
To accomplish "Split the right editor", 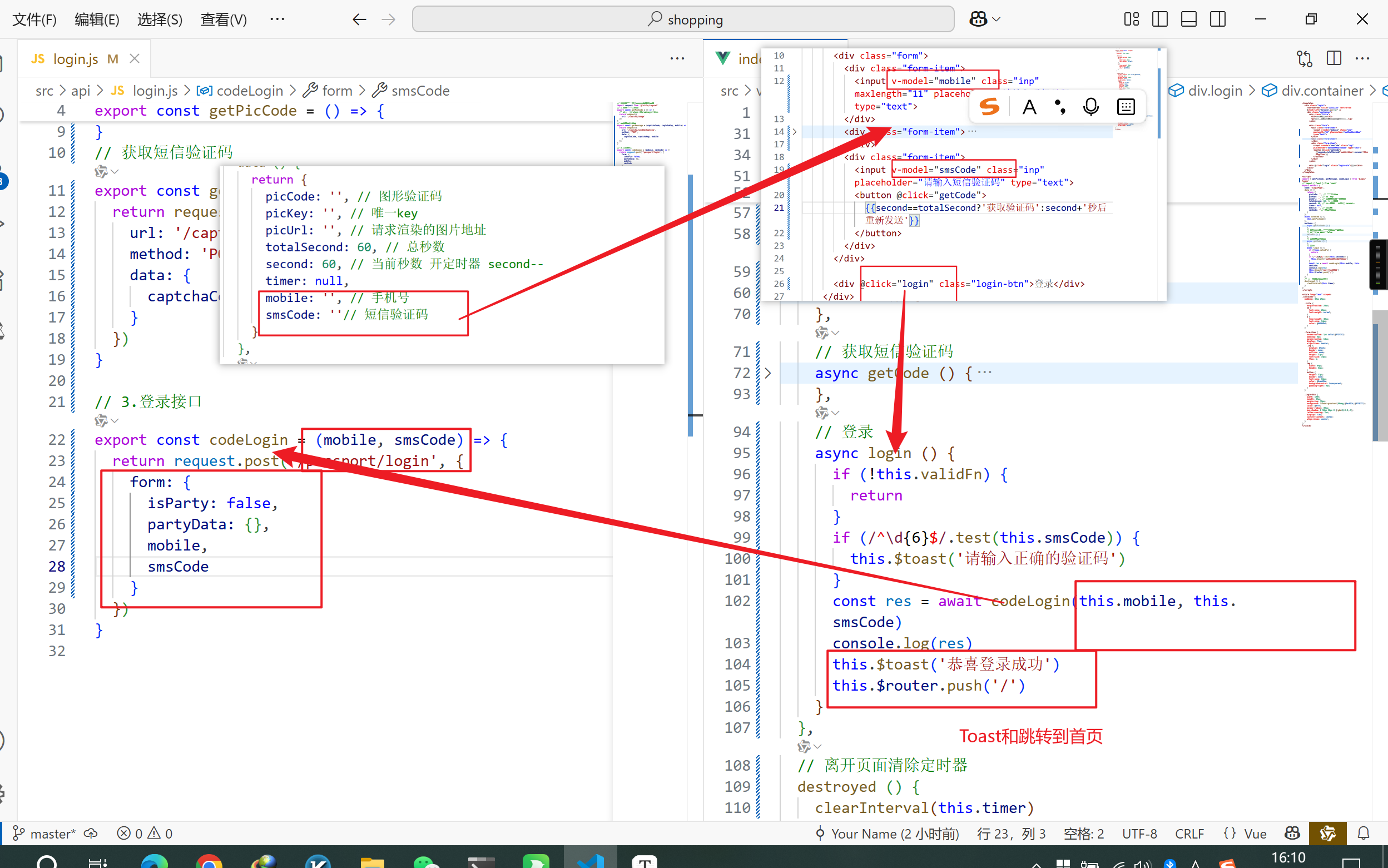I will click(x=1334, y=58).
